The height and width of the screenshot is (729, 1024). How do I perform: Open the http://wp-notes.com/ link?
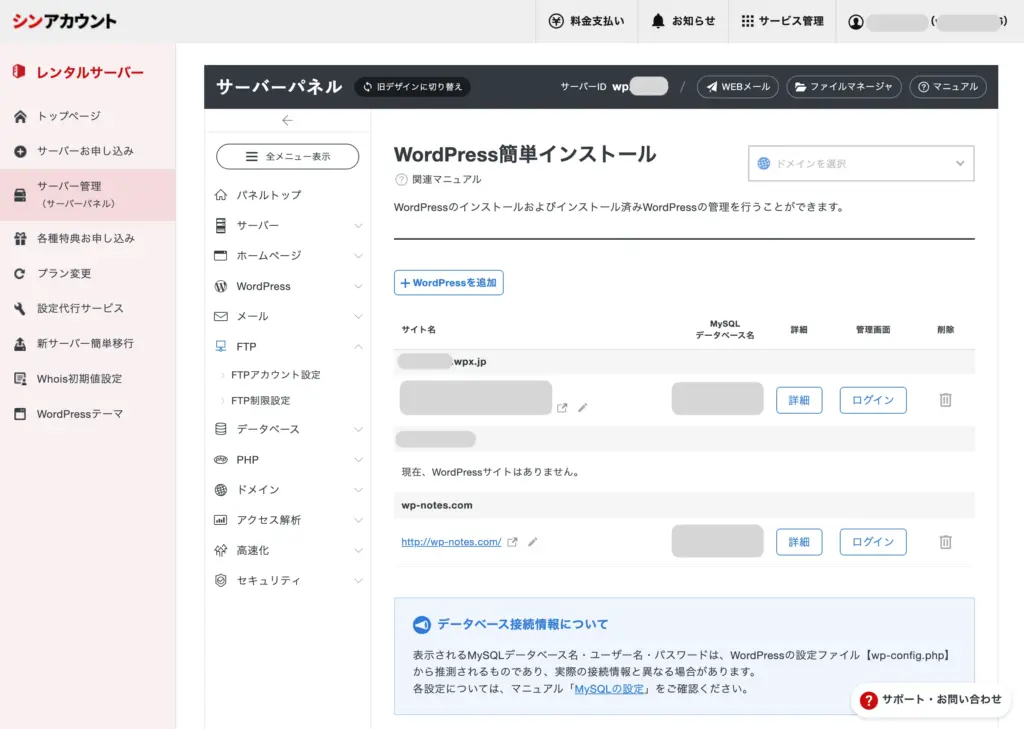pos(451,542)
